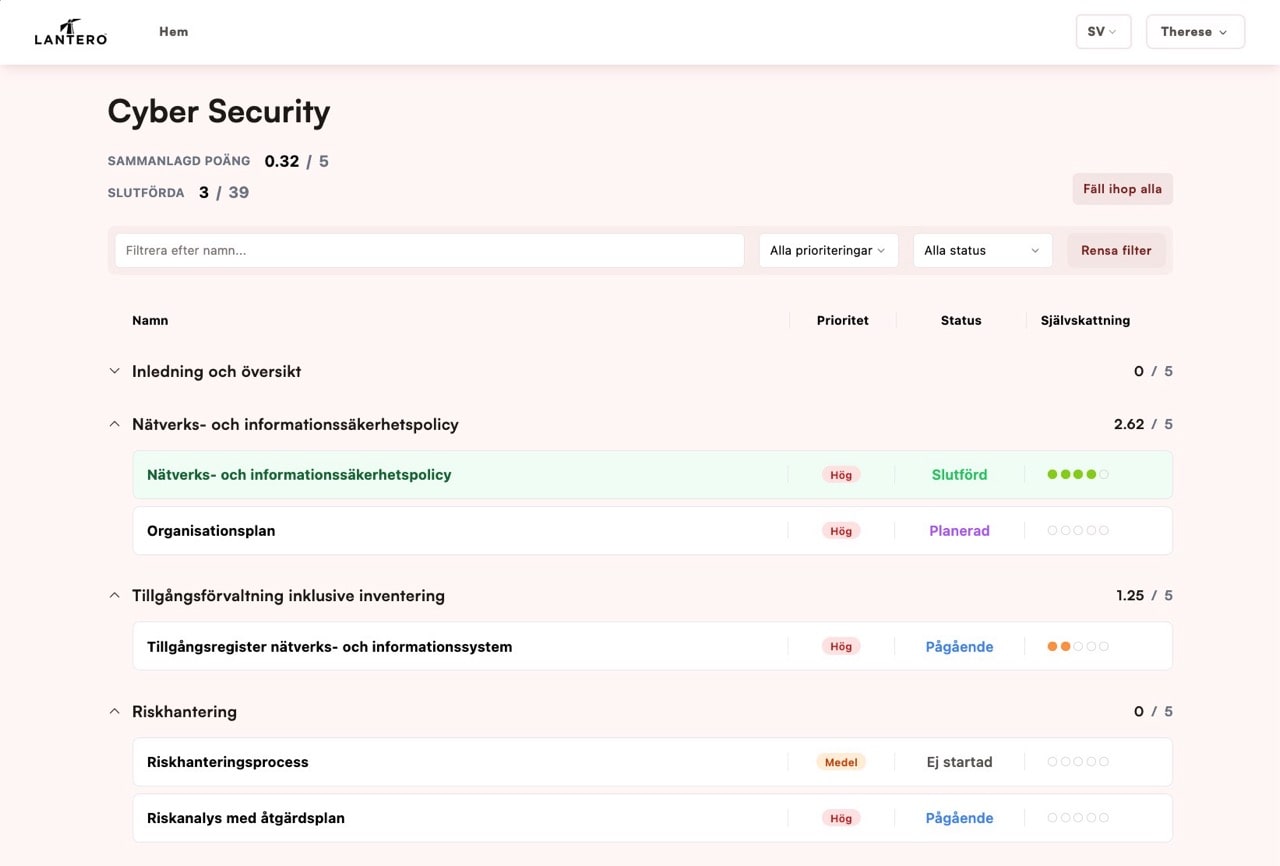
Task: Click the Rensa filter button
Action: point(1116,251)
